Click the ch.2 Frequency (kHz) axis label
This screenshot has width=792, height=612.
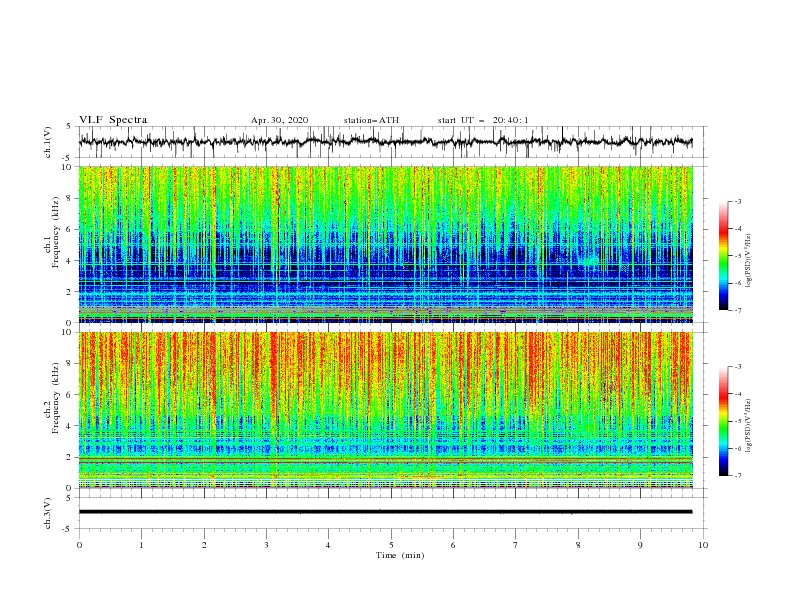tap(52, 398)
